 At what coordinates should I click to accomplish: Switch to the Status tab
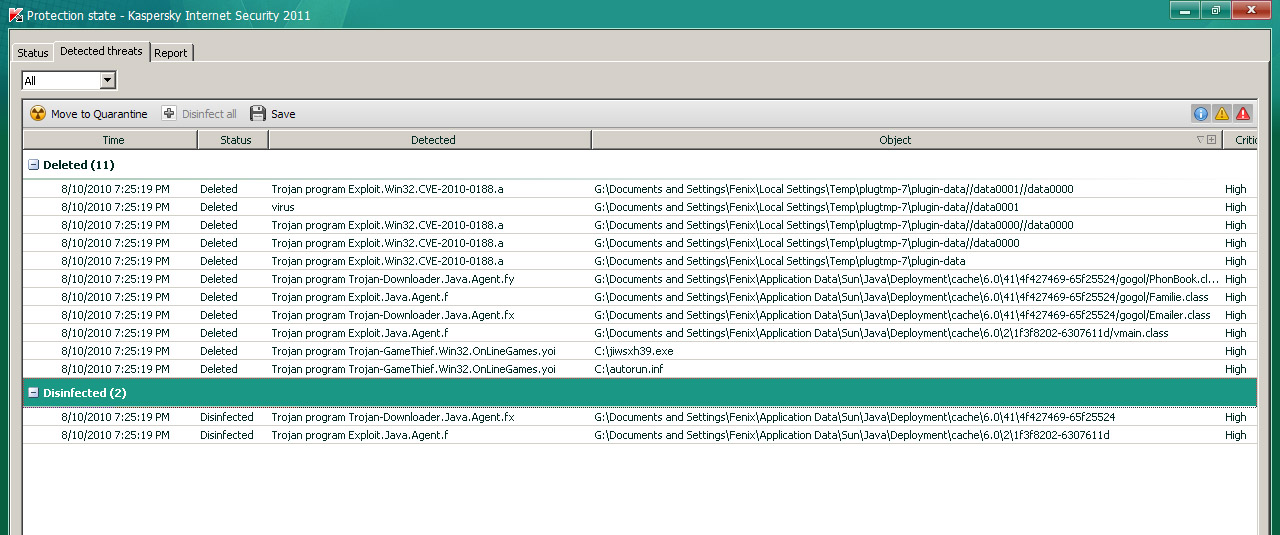[x=33, y=53]
